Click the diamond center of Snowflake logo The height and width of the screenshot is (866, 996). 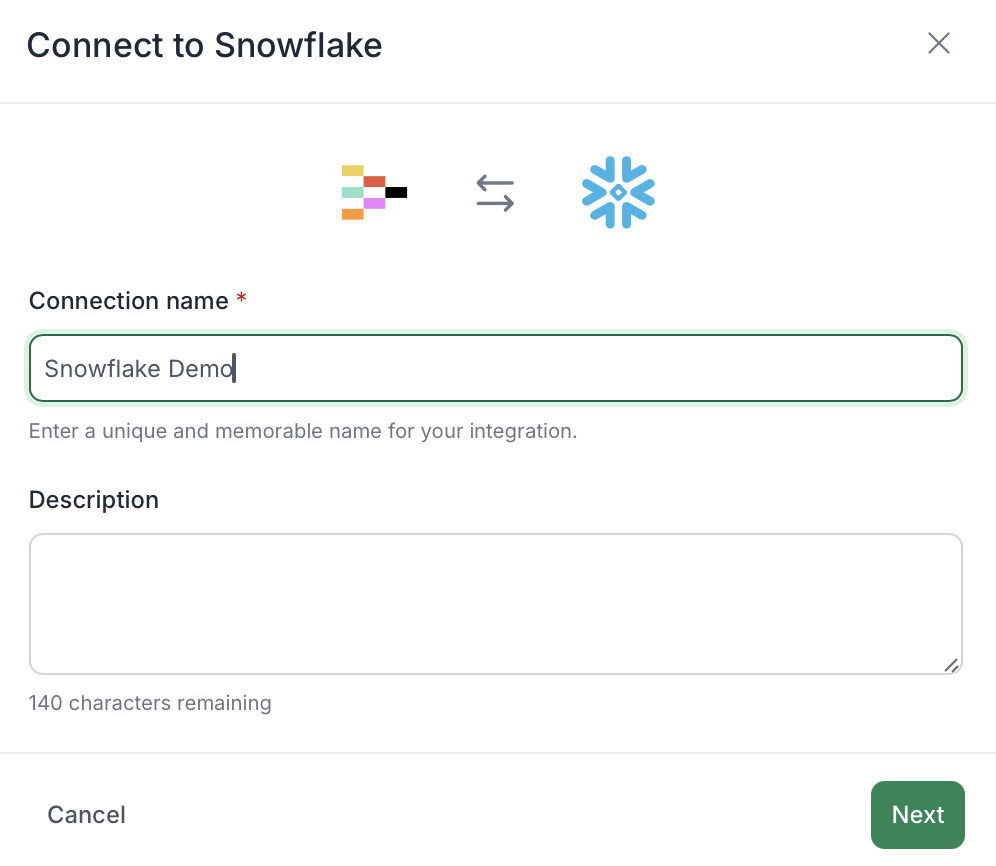point(618,193)
